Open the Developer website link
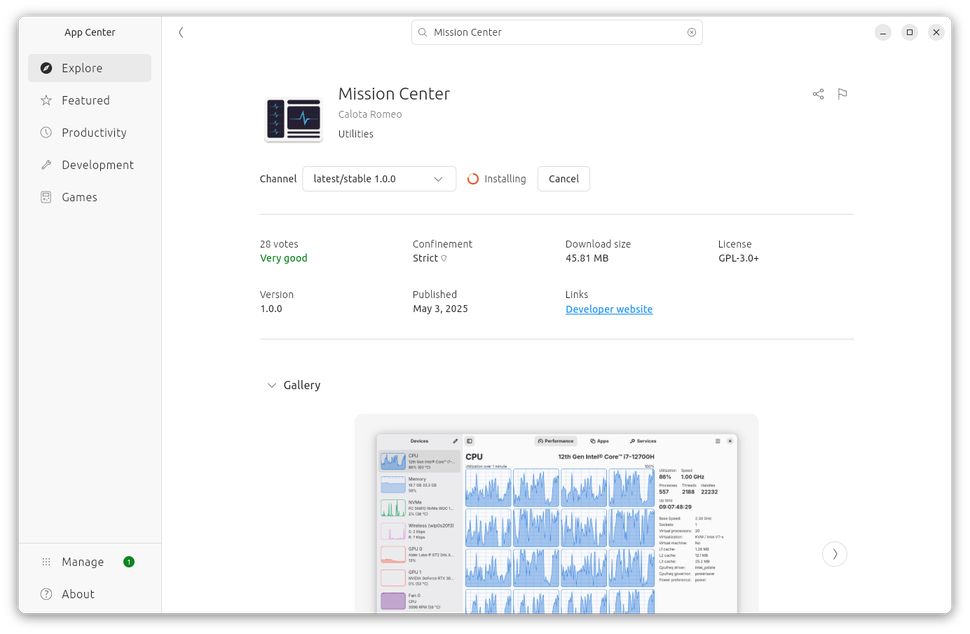This screenshot has height=634, width=970. pos(609,309)
